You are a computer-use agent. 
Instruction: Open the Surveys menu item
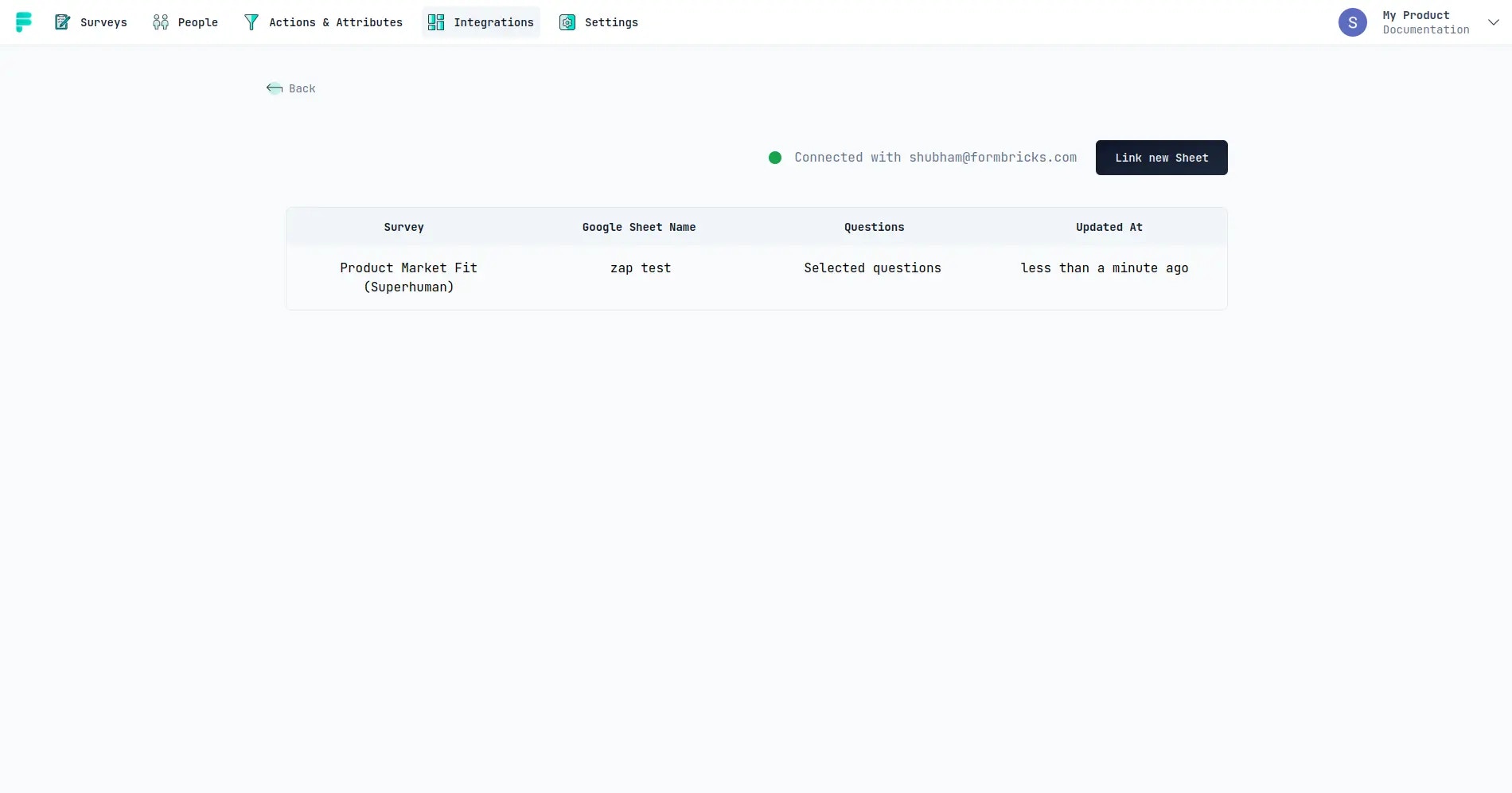[91, 22]
